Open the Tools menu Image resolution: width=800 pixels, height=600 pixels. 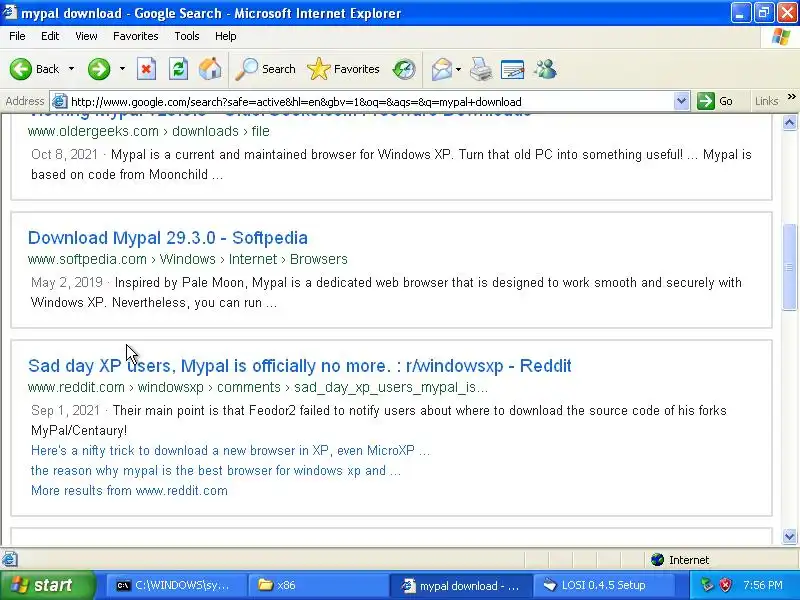tap(187, 36)
